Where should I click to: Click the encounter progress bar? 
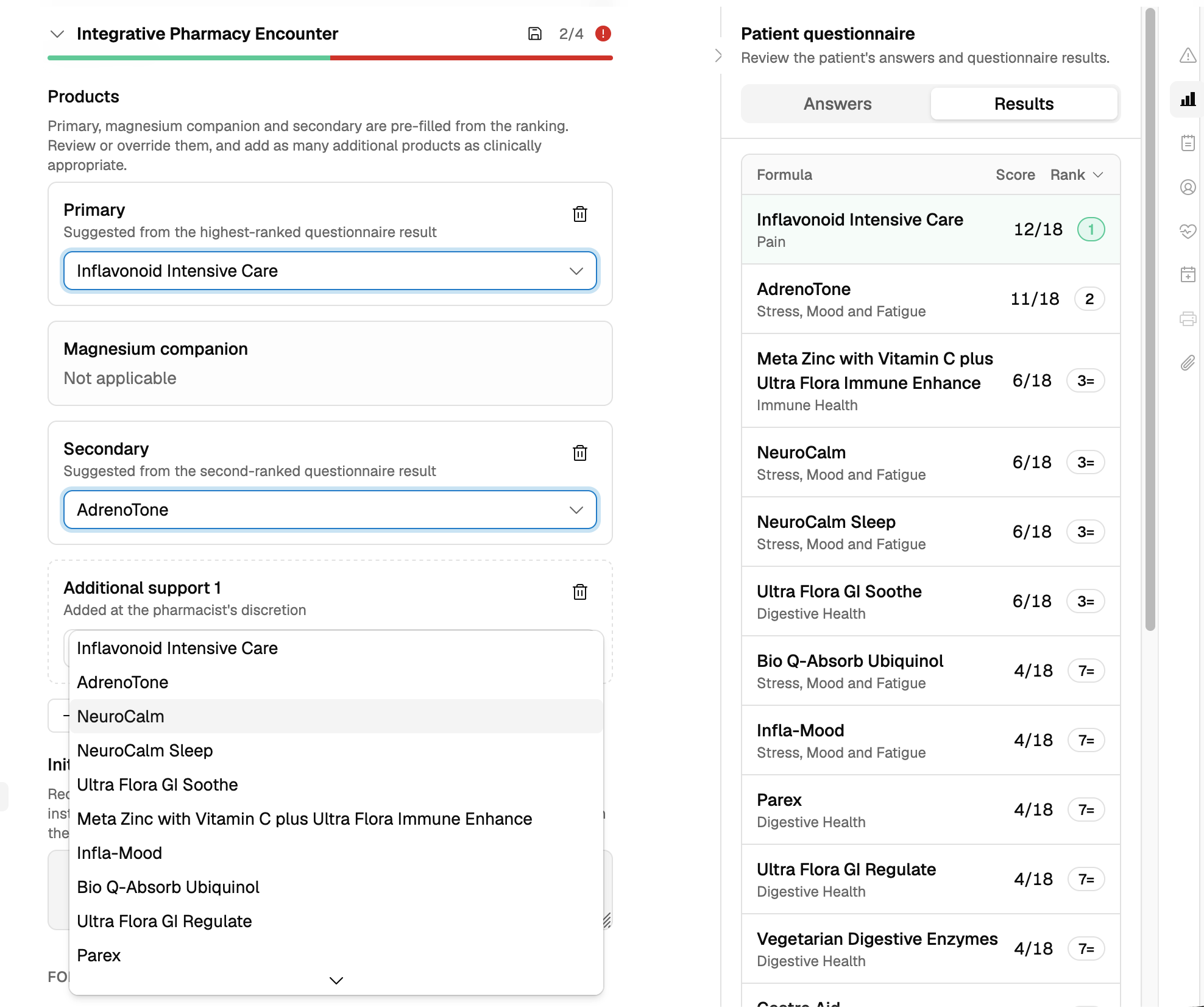[330, 58]
